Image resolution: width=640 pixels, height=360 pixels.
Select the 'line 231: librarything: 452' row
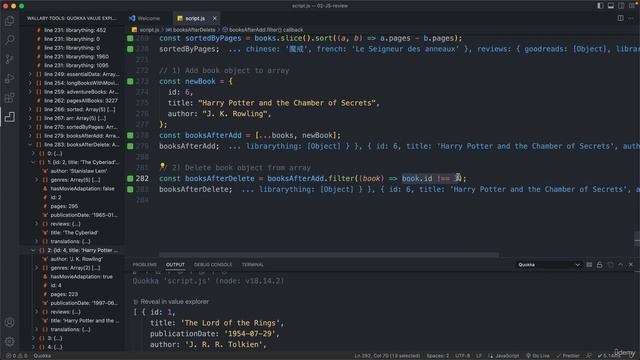(73, 30)
